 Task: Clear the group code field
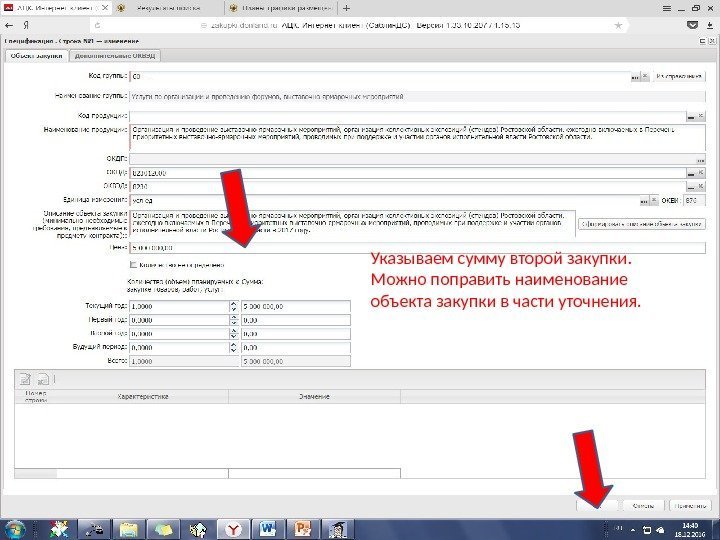click(645, 77)
